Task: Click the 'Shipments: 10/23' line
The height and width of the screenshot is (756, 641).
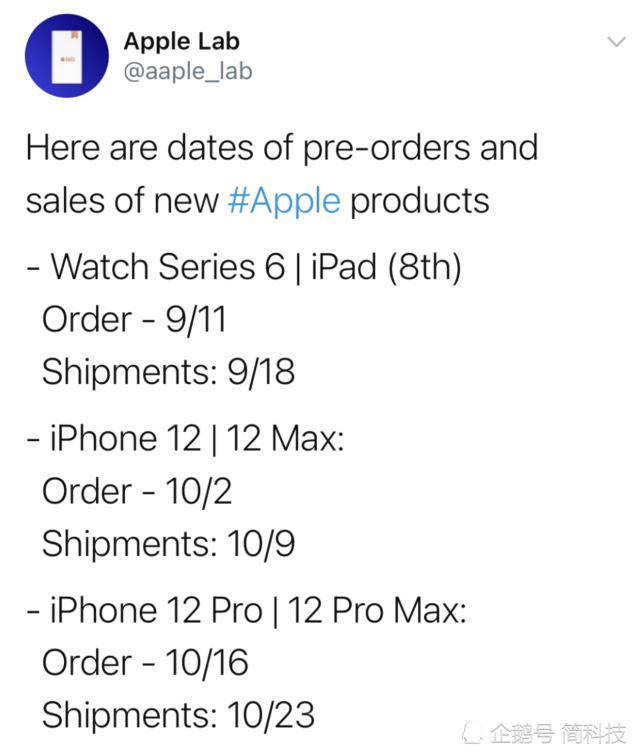Action: point(178,715)
